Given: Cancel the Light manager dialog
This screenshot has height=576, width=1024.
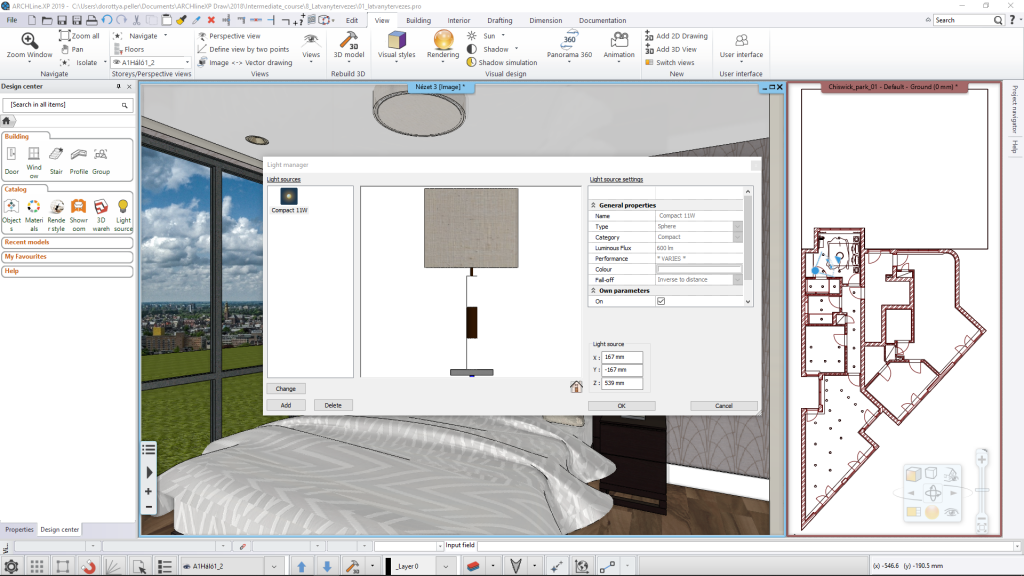Looking at the screenshot, I should click(x=724, y=406).
